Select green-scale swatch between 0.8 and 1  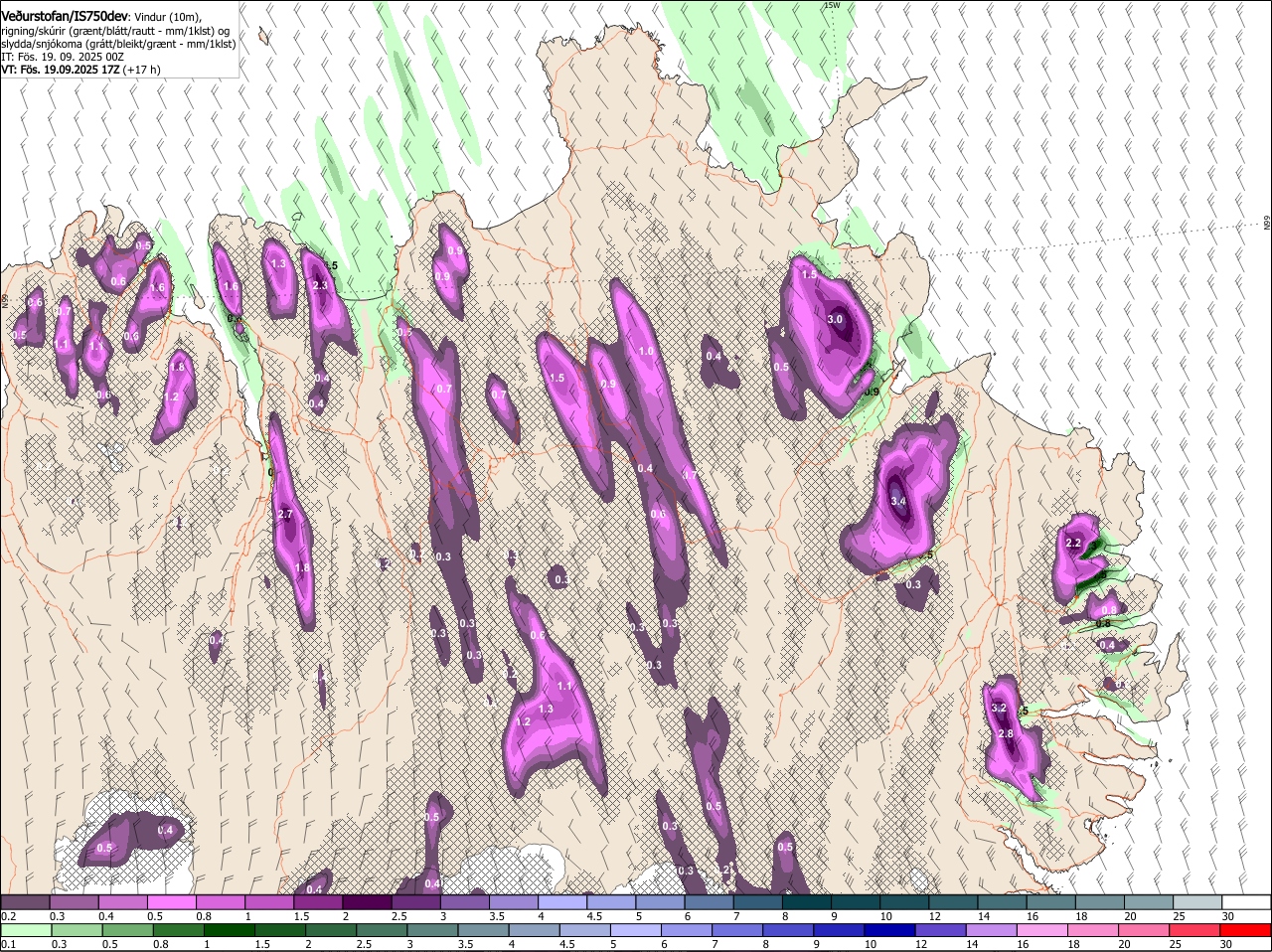point(178,931)
